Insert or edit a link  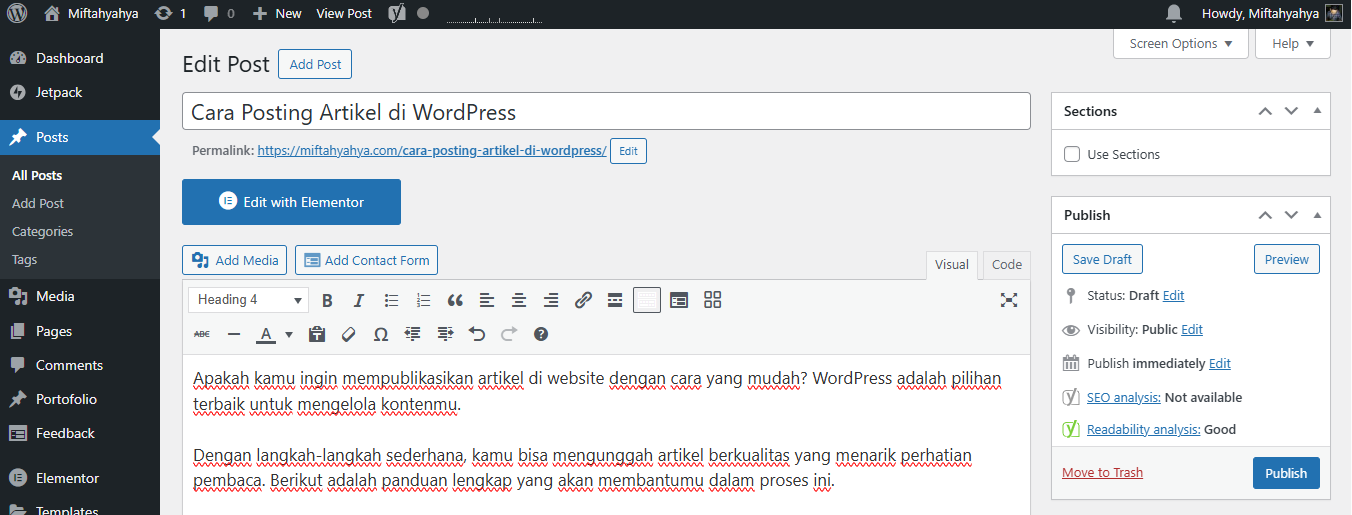pos(583,300)
